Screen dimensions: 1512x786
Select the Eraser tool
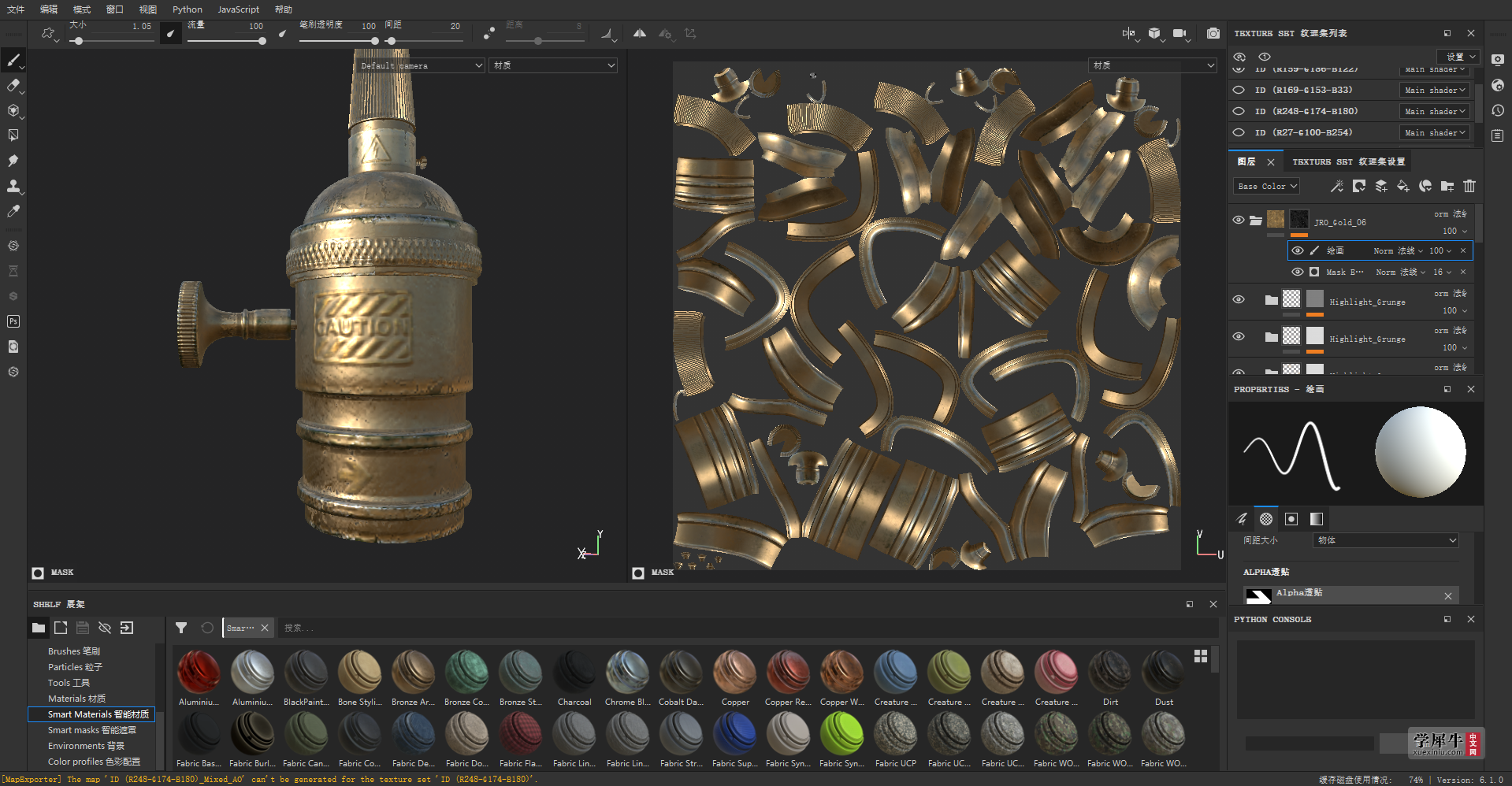point(13,85)
